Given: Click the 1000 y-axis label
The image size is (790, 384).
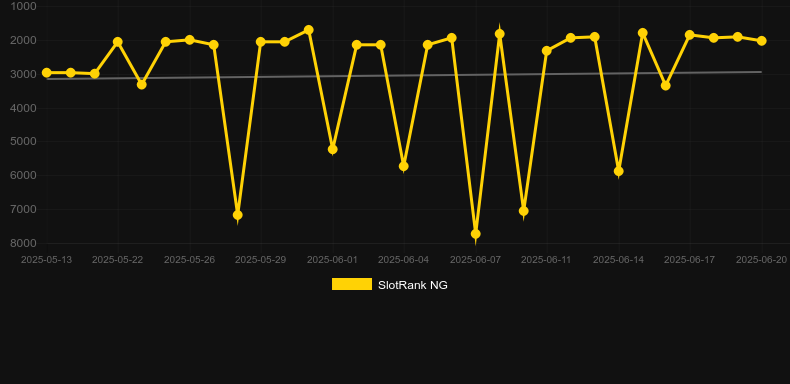Looking at the screenshot, I should (24, 6).
